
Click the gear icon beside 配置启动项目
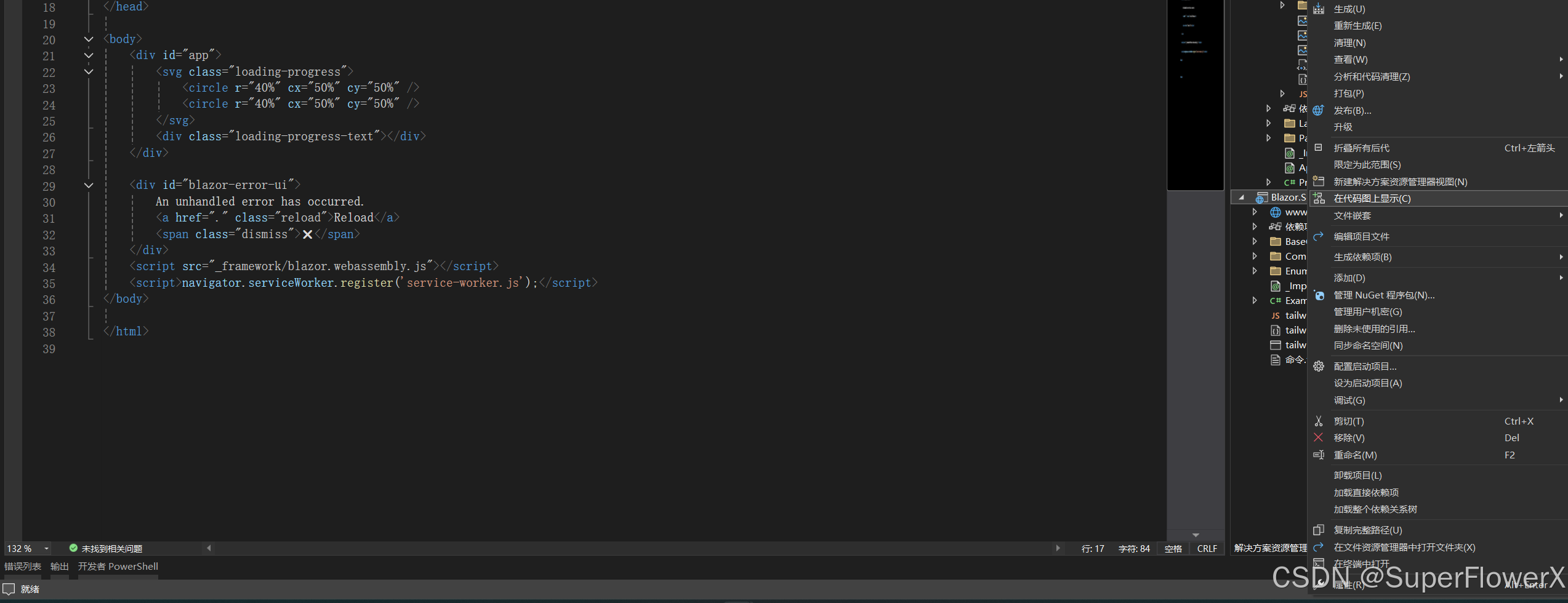(1319, 366)
